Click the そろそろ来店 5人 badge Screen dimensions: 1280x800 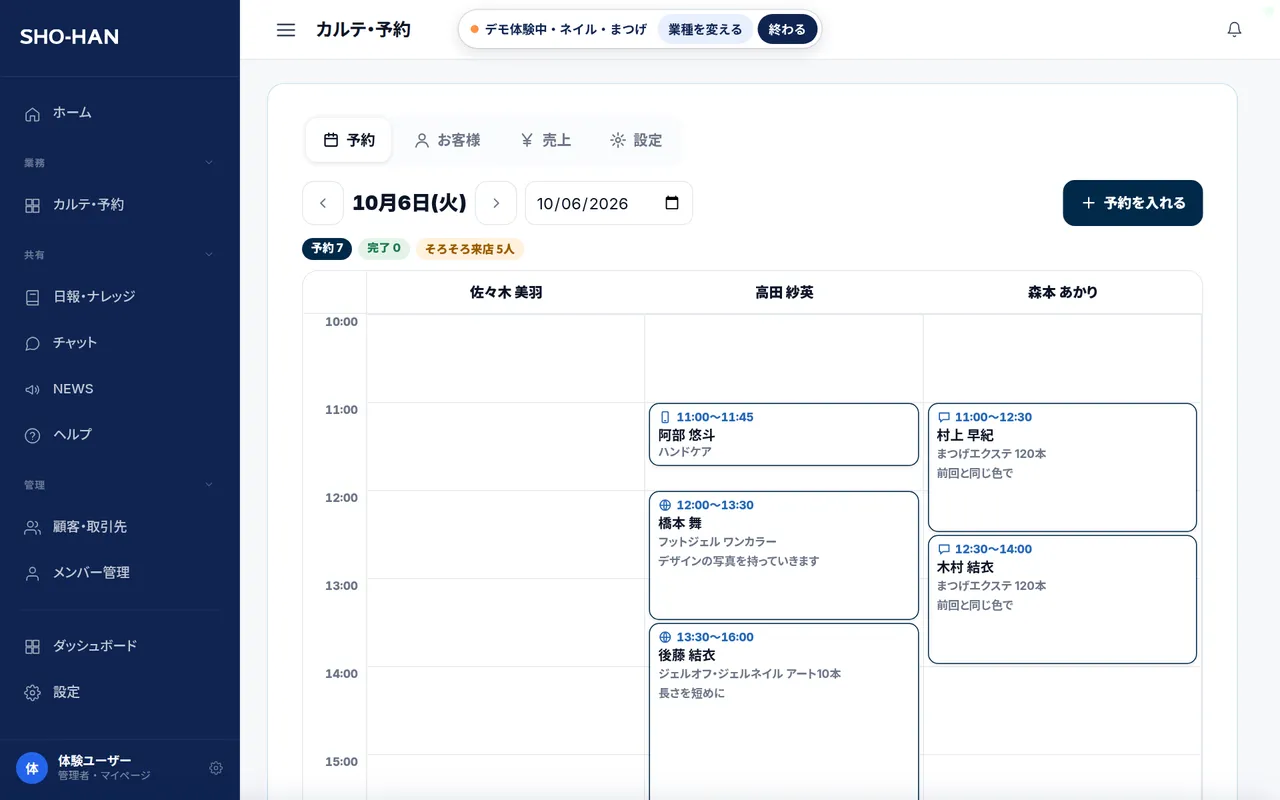coord(470,249)
